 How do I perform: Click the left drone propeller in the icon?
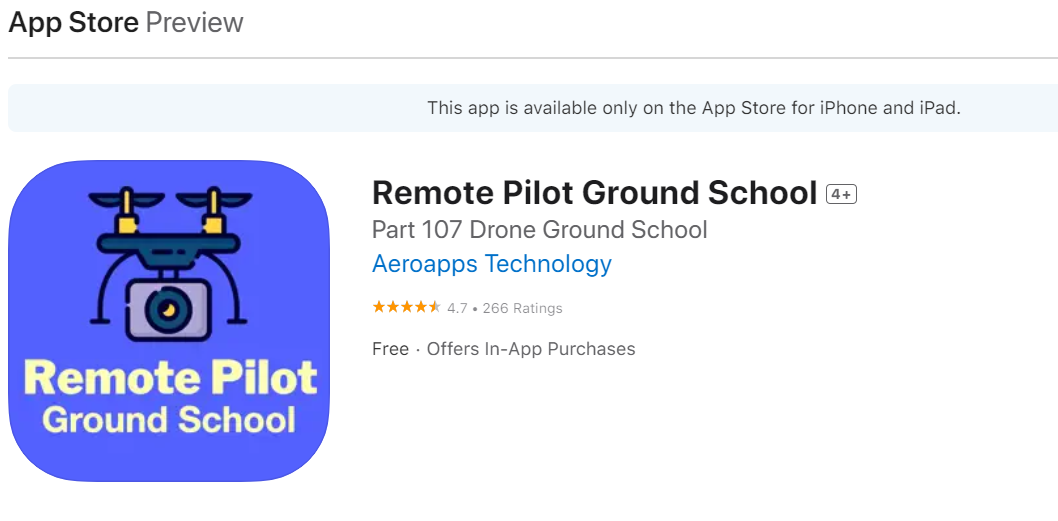click(x=127, y=198)
